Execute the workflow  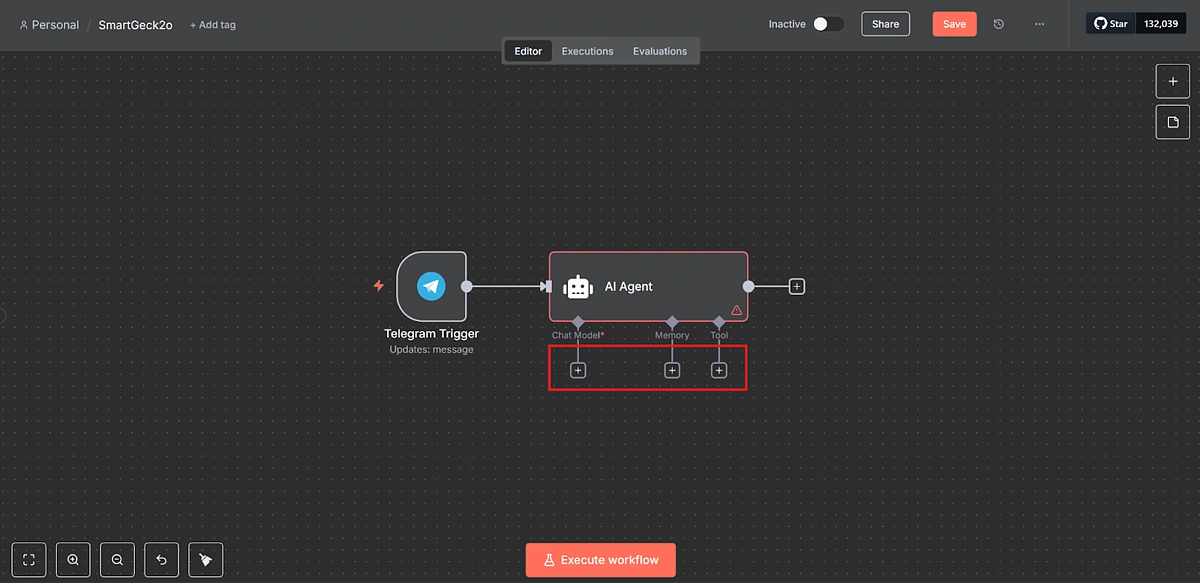[600, 559]
